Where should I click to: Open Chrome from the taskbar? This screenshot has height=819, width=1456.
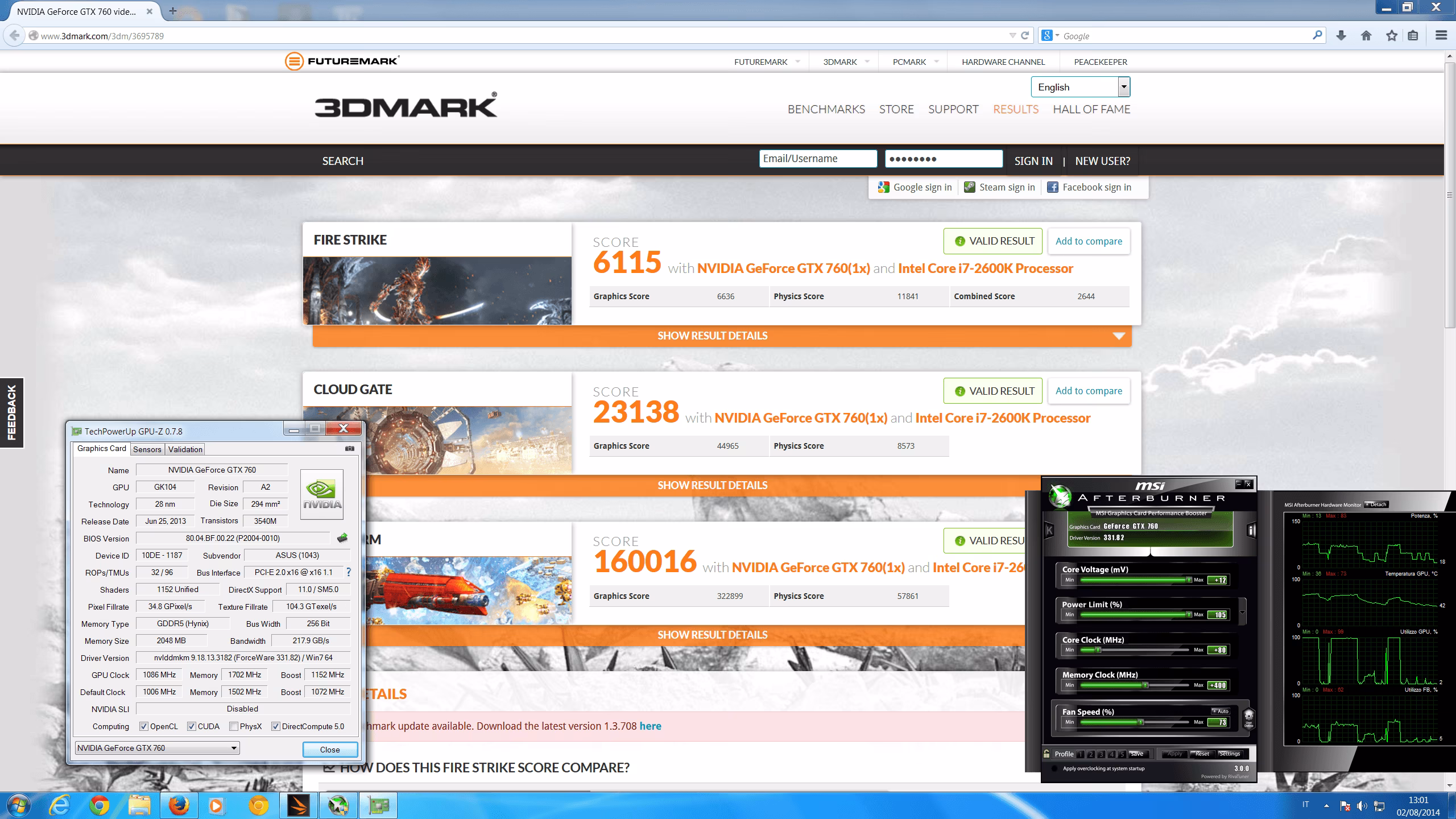[99, 805]
